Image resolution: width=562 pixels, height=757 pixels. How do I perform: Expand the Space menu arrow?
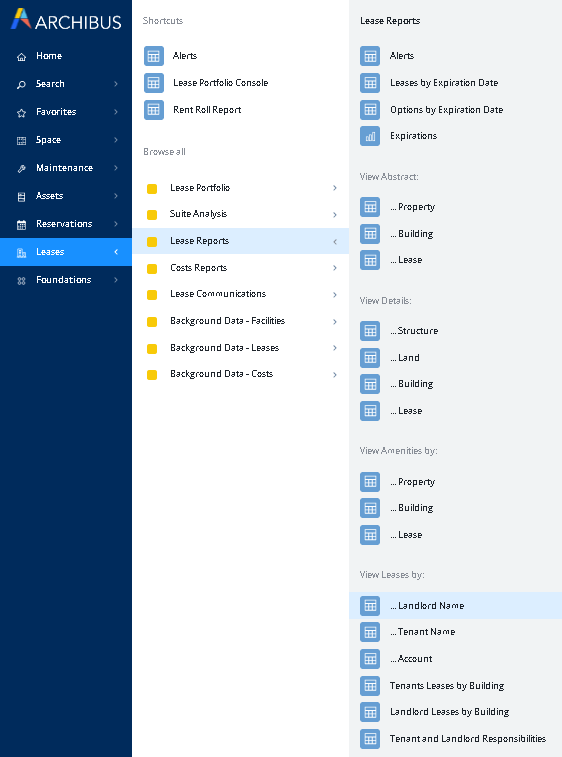pyautogui.click(x=116, y=140)
